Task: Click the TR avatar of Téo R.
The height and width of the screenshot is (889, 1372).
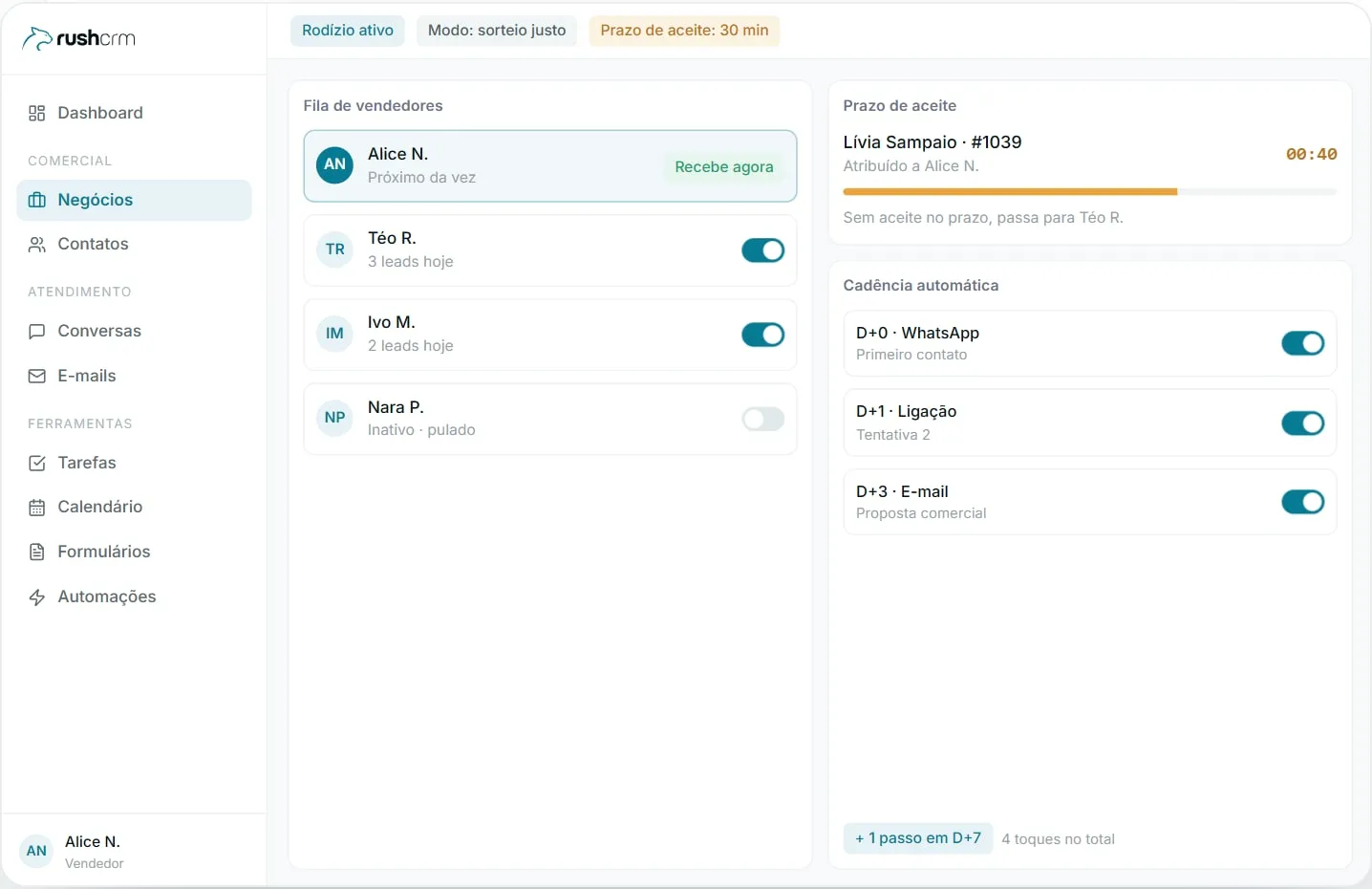Action: tap(334, 249)
